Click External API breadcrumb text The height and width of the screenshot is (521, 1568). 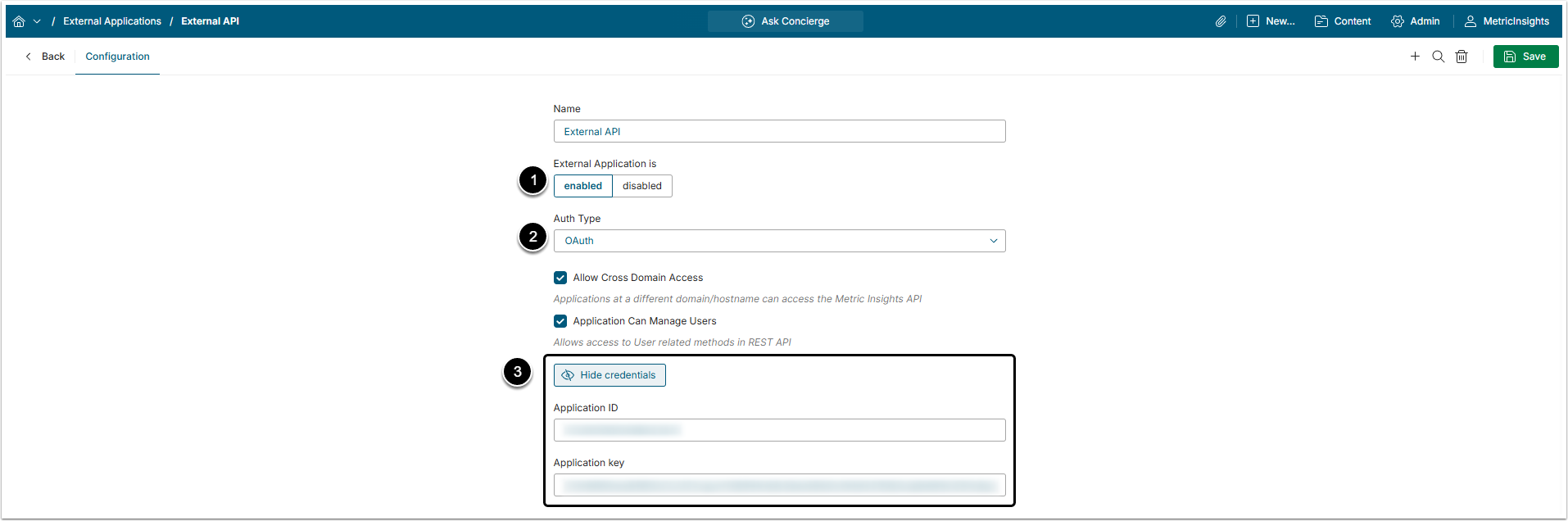[210, 21]
